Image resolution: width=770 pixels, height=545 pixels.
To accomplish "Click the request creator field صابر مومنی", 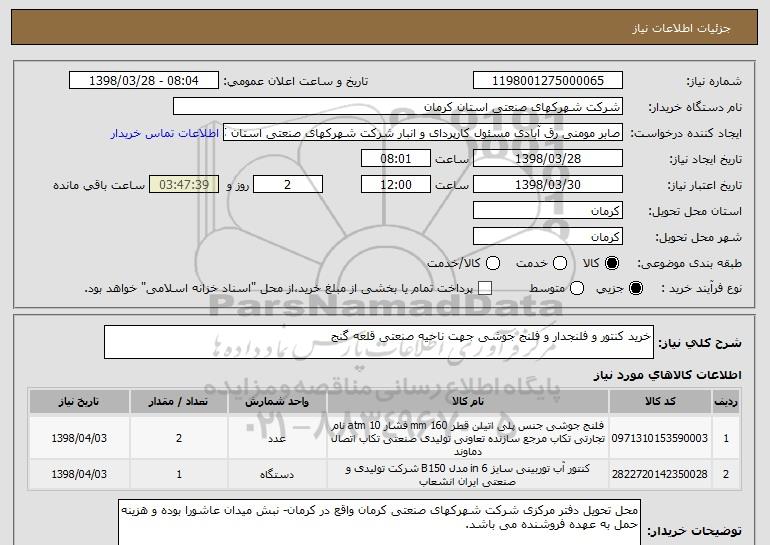I will (423, 133).
